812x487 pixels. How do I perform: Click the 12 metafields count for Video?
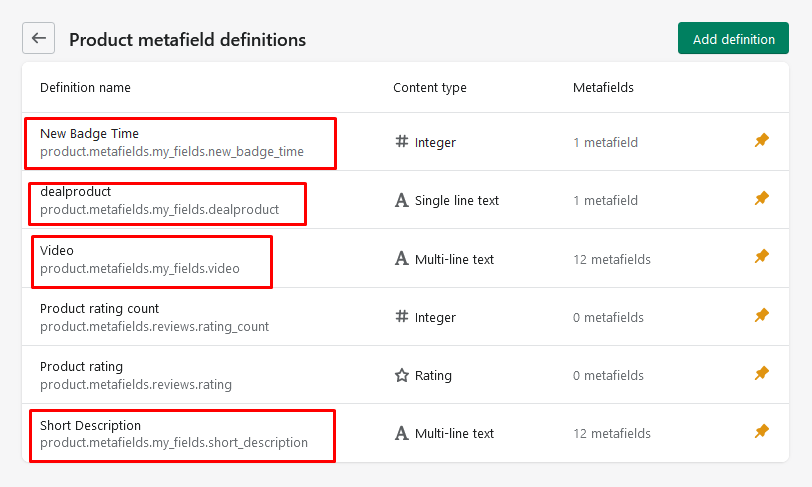[x=611, y=260]
